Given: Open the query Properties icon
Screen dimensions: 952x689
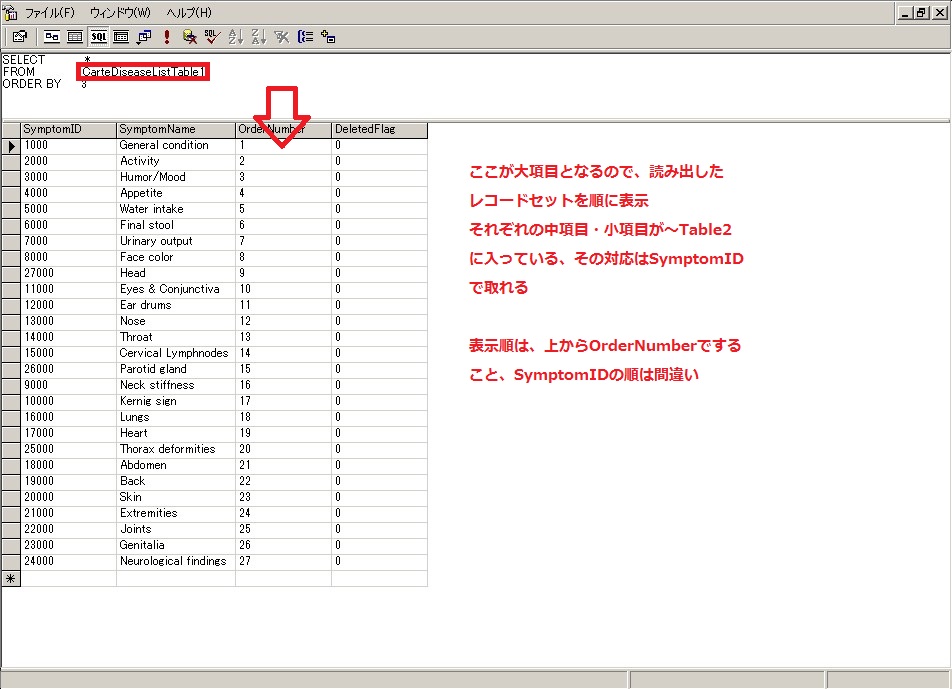Looking at the screenshot, I should pyautogui.click(x=19, y=37).
